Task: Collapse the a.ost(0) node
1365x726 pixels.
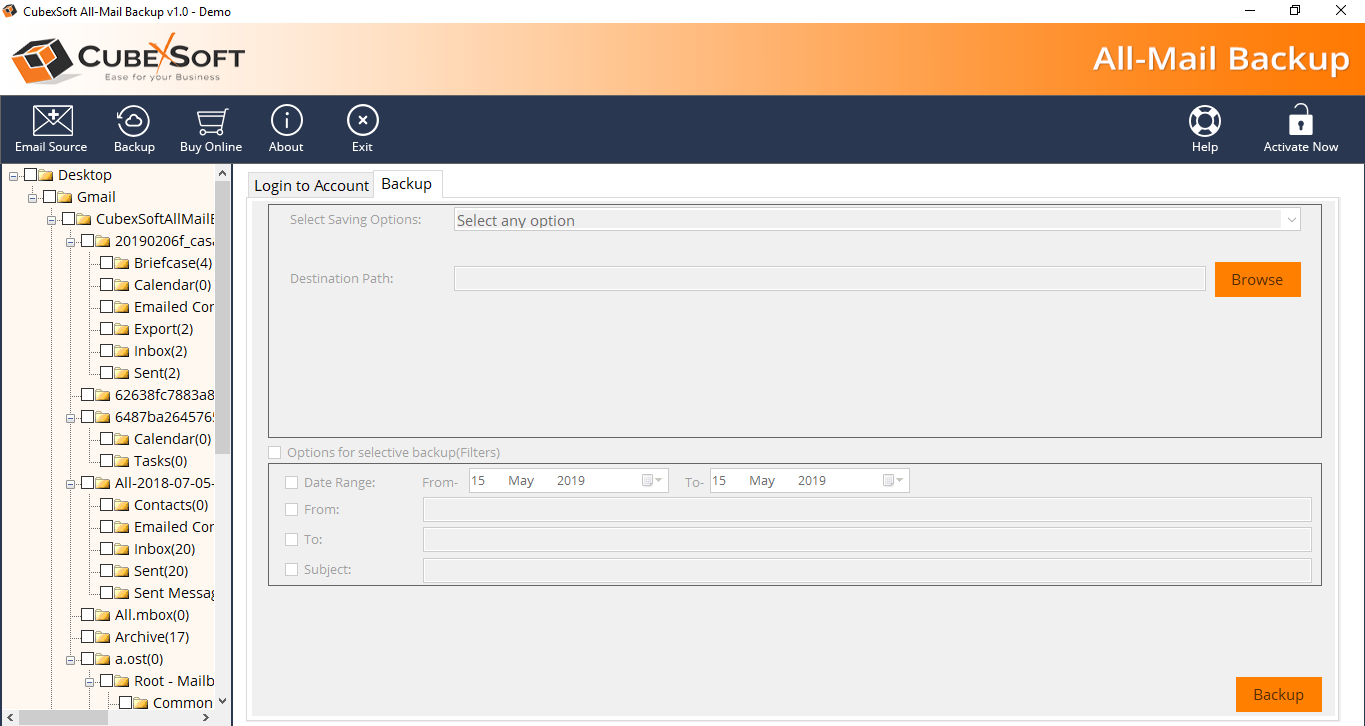Action: point(71,660)
